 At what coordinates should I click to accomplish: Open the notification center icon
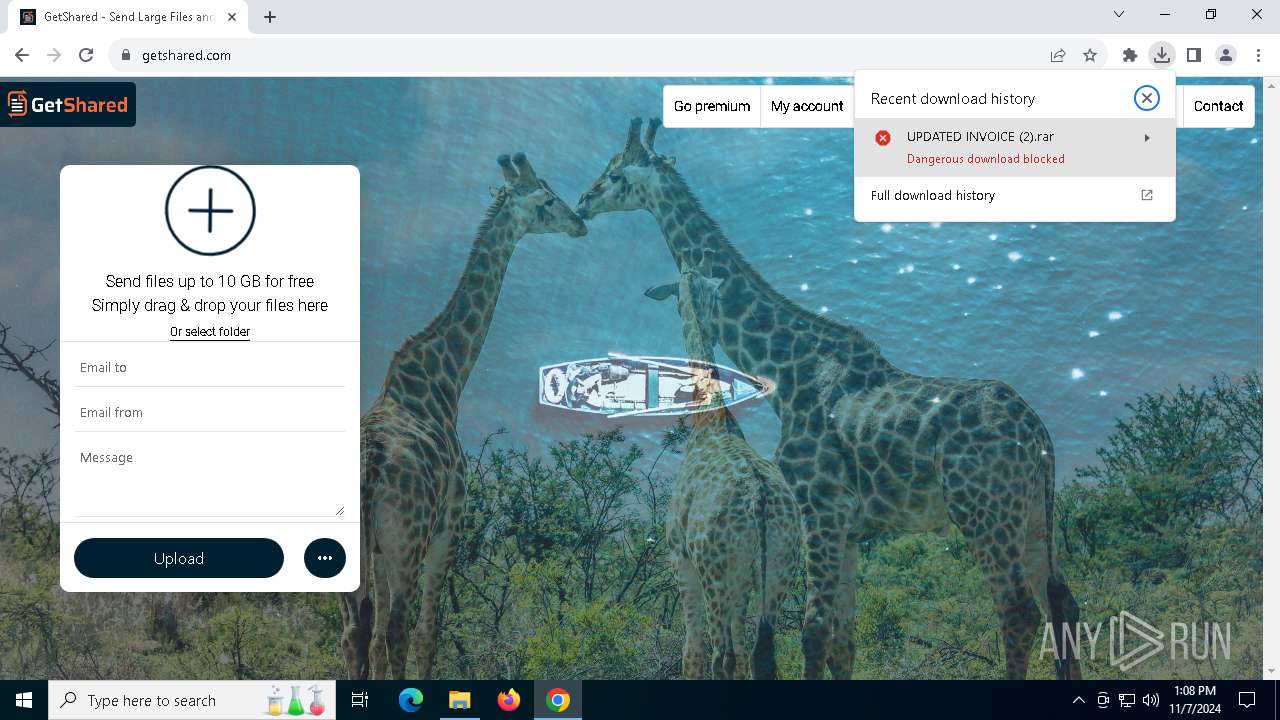(1248, 700)
